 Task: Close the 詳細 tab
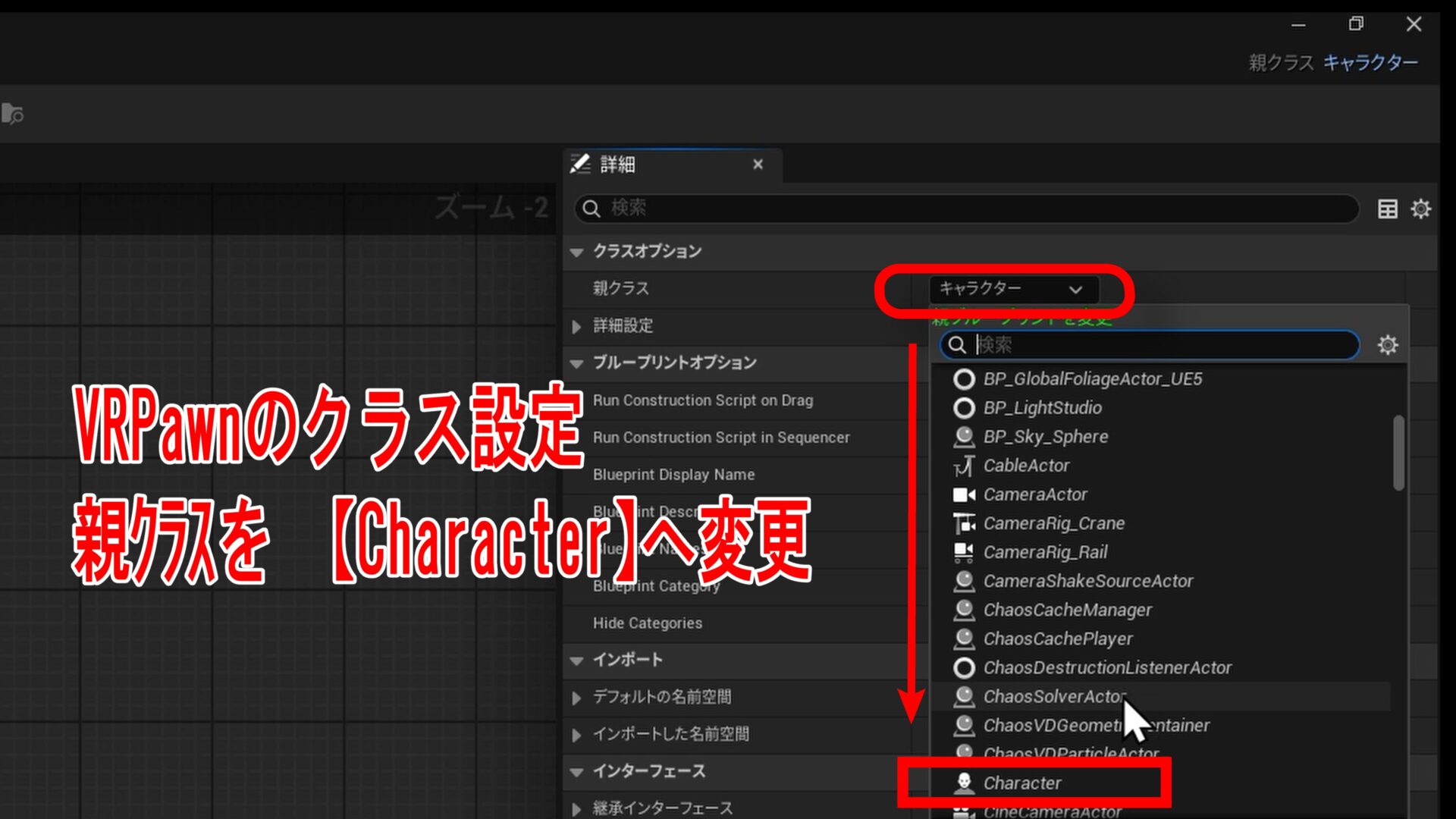point(758,165)
